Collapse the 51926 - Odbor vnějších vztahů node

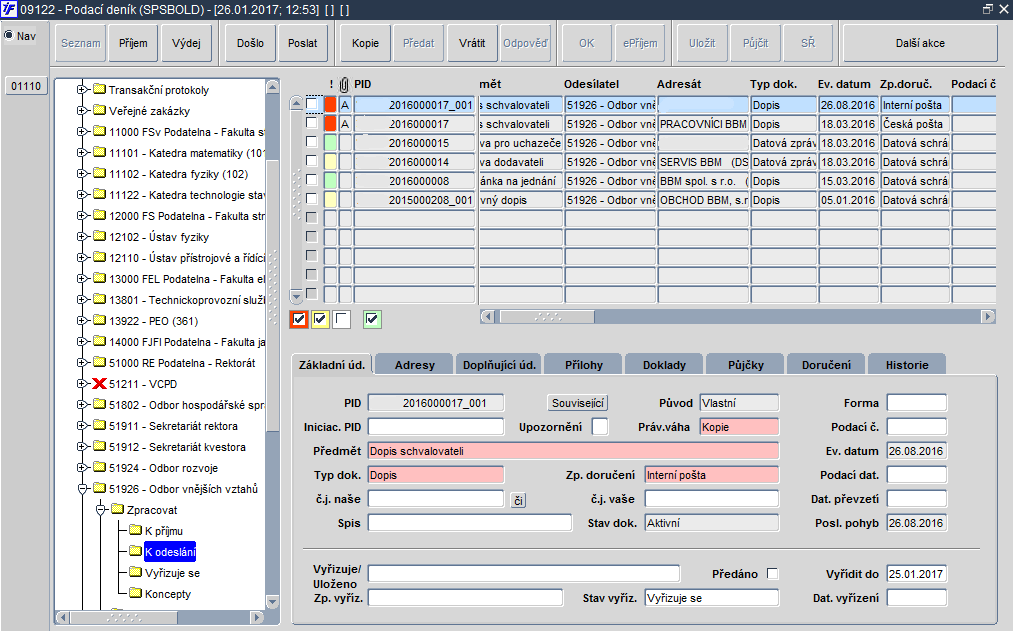point(83,489)
